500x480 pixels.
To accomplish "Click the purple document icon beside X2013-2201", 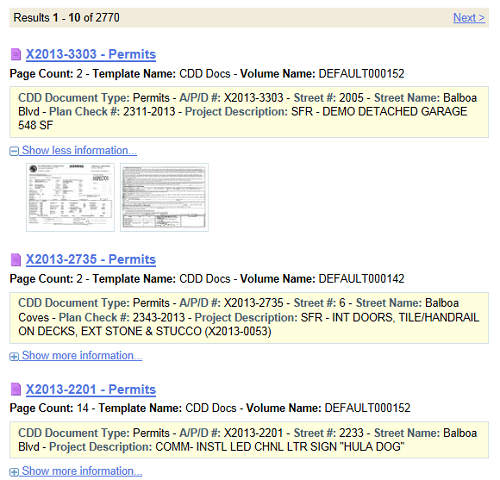I will point(16,389).
